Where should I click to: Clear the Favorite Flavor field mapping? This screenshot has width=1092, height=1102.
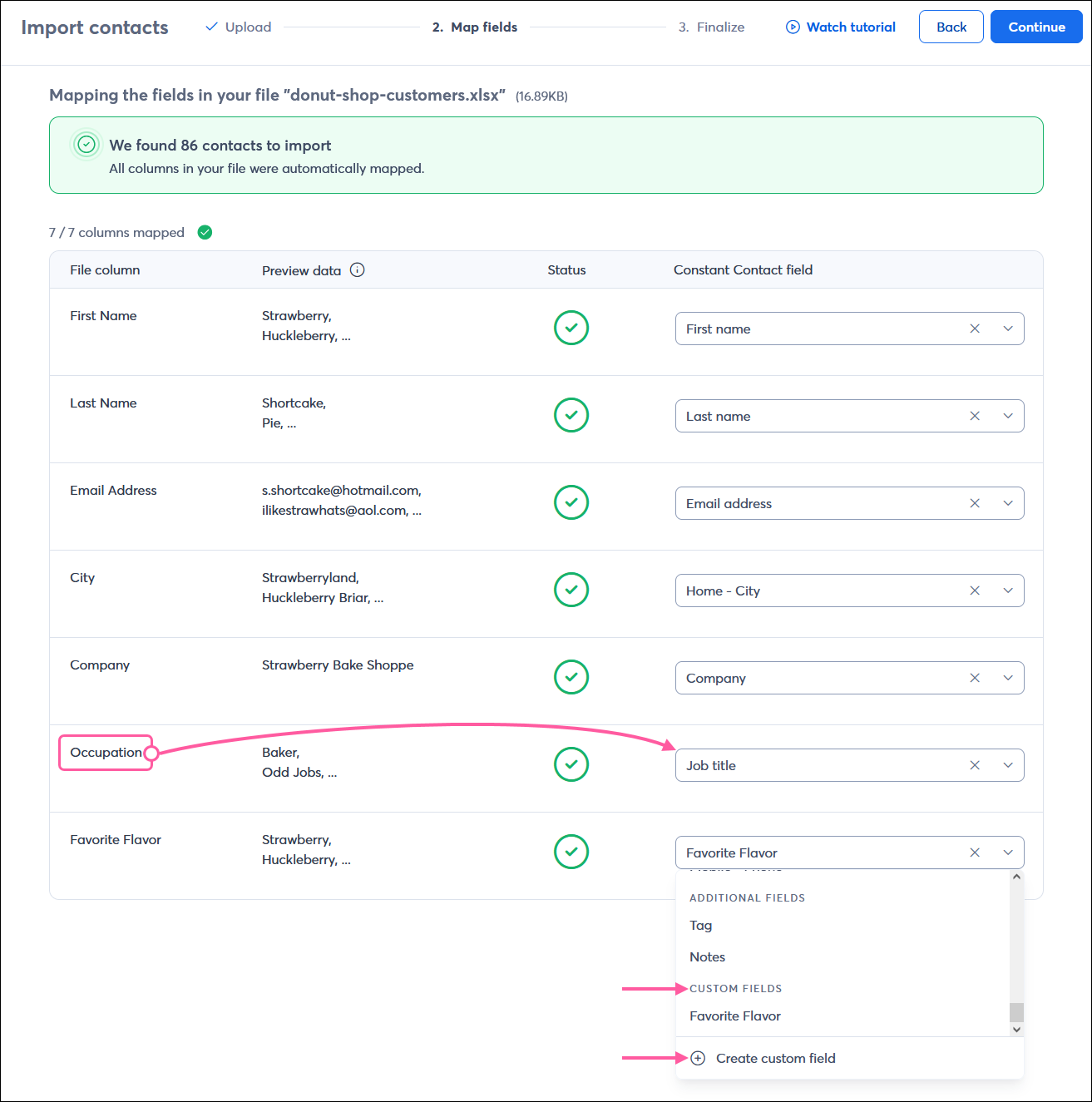[975, 852]
